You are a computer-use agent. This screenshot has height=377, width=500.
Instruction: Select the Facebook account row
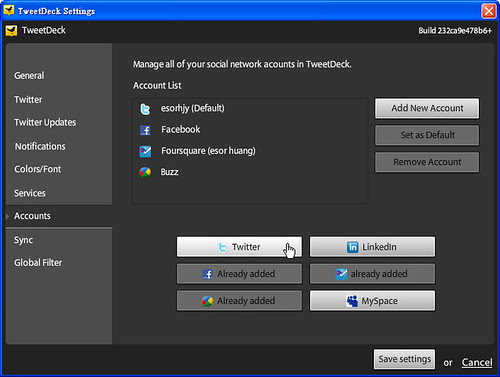click(x=250, y=130)
